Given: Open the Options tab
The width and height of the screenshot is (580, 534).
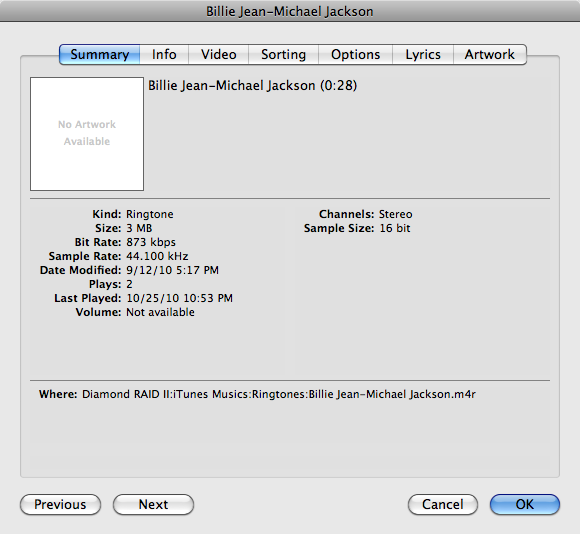Looking at the screenshot, I should (355, 54).
